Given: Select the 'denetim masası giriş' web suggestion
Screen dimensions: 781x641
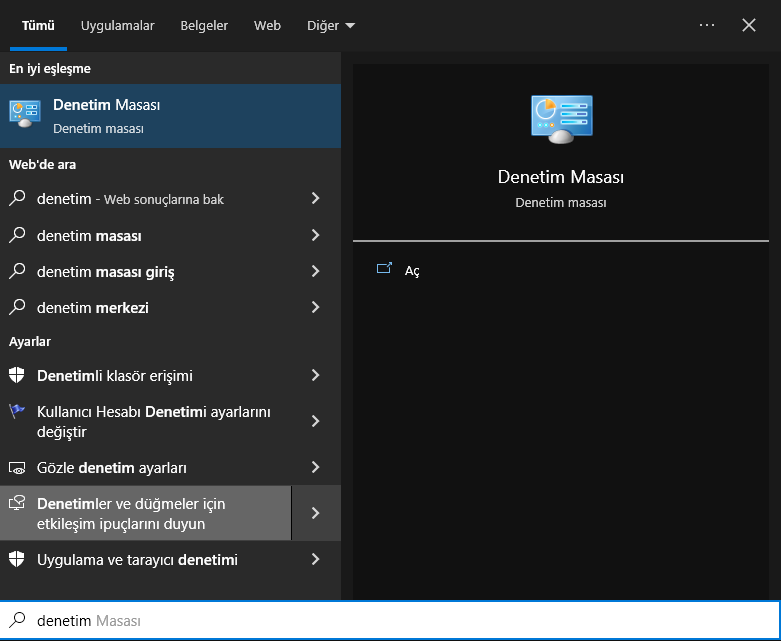Looking at the screenshot, I should (x=145, y=271).
